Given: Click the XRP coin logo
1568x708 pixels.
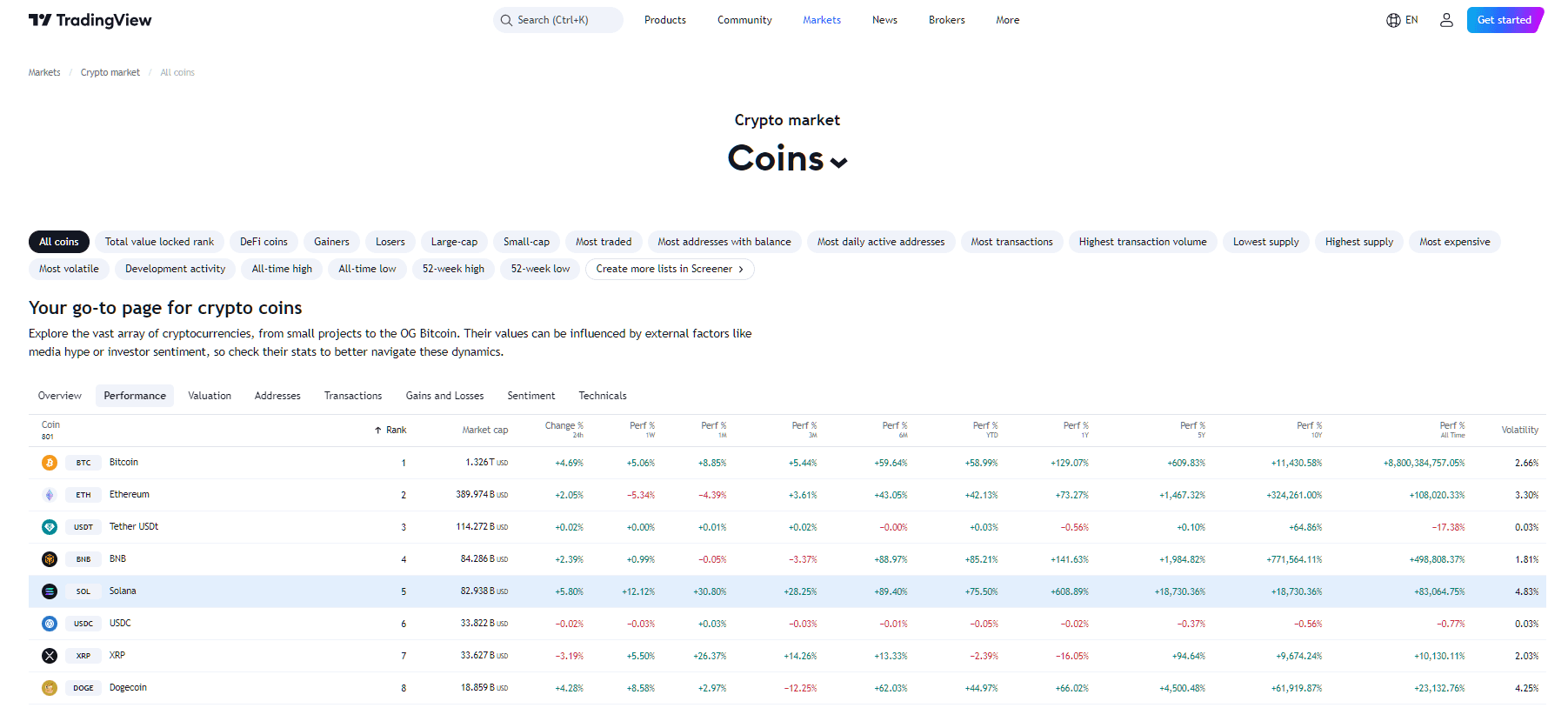Looking at the screenshot, I should tap(50, 656).
